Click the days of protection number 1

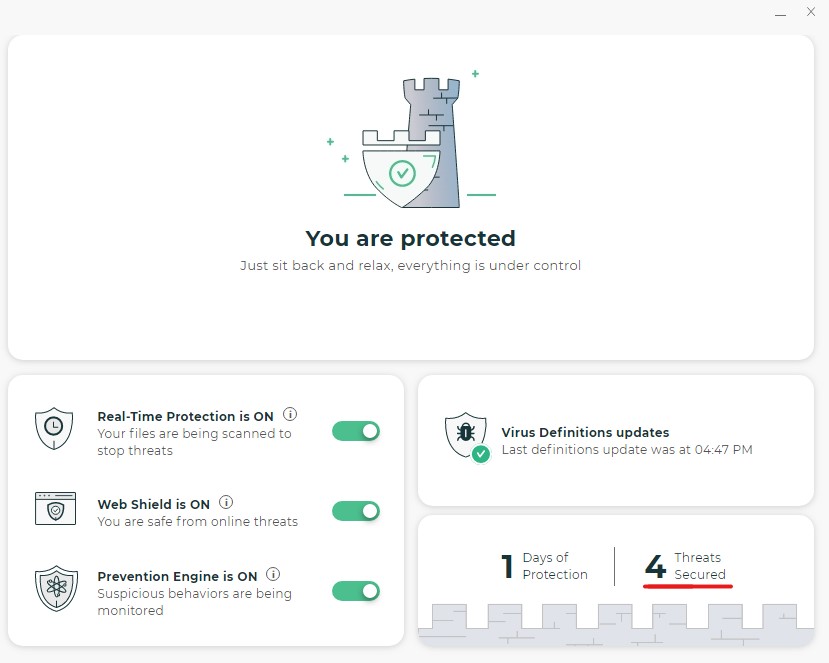[x=507, y=567]
